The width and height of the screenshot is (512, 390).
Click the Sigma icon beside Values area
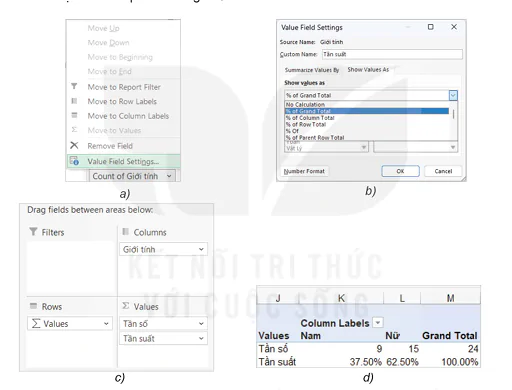(126, 306)
